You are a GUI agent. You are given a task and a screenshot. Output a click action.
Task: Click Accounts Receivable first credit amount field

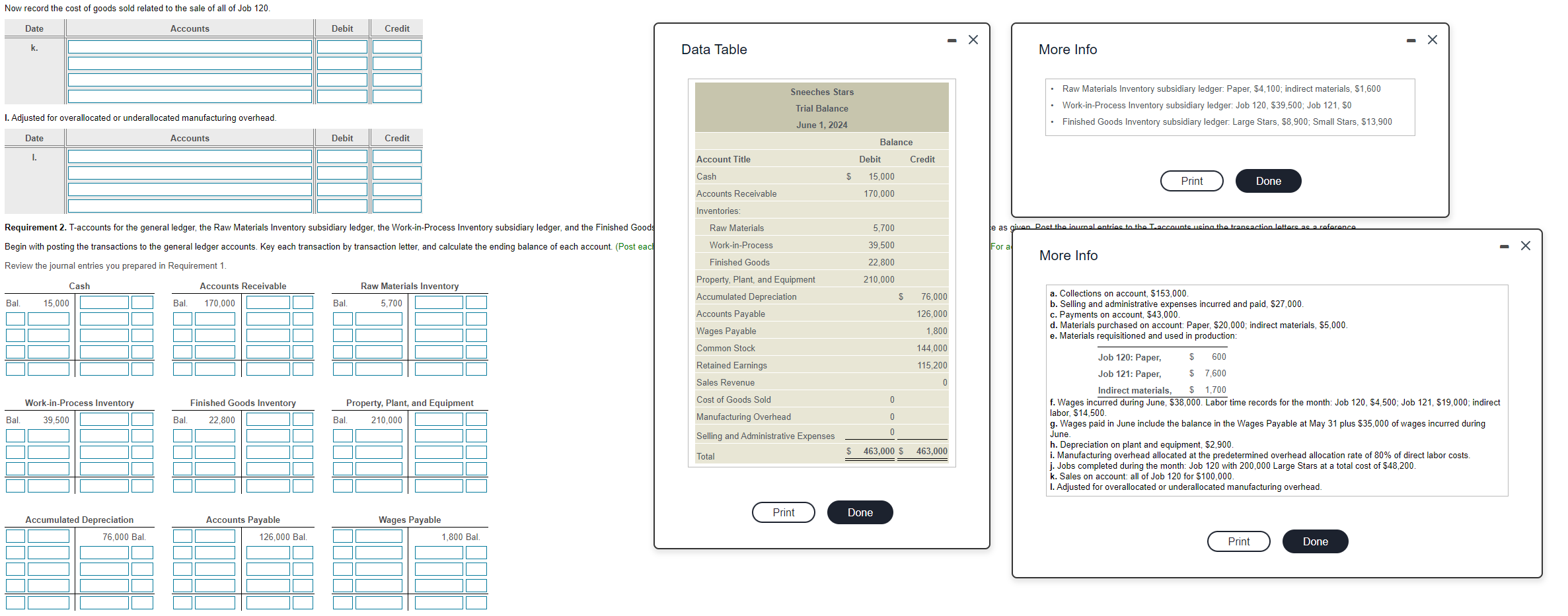268,302
